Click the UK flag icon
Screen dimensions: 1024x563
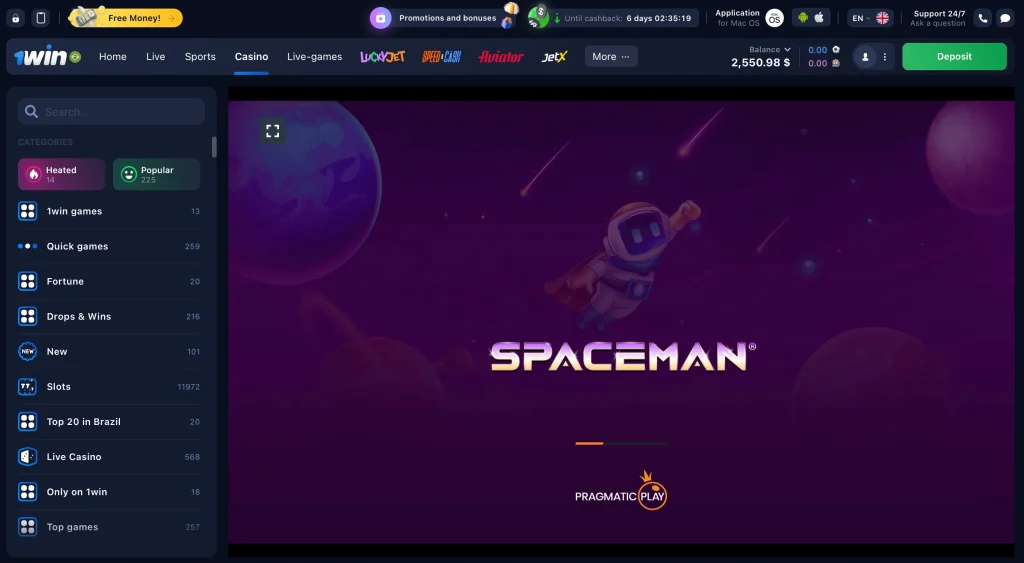pyautogui.click(x=882, y=18)
